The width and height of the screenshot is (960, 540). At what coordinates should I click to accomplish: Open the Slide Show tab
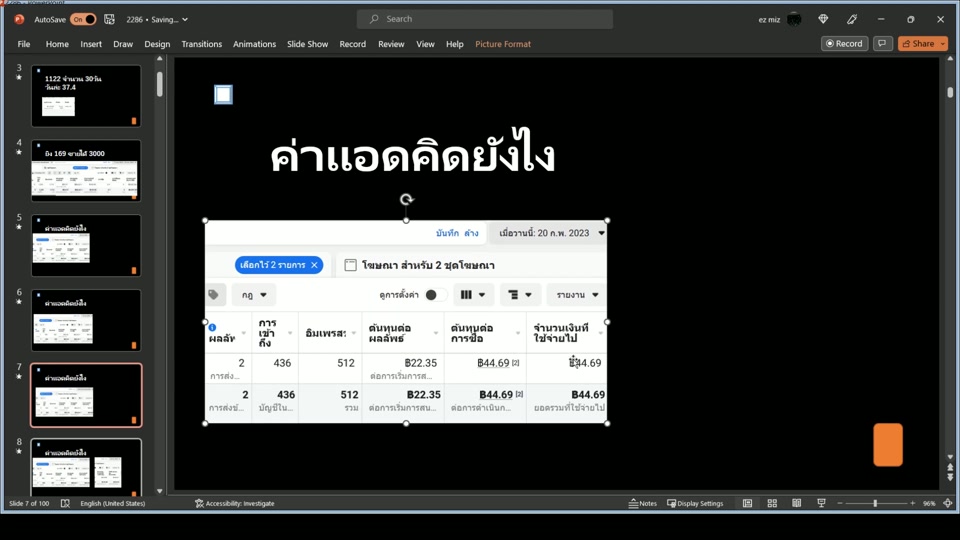(307, 44)
